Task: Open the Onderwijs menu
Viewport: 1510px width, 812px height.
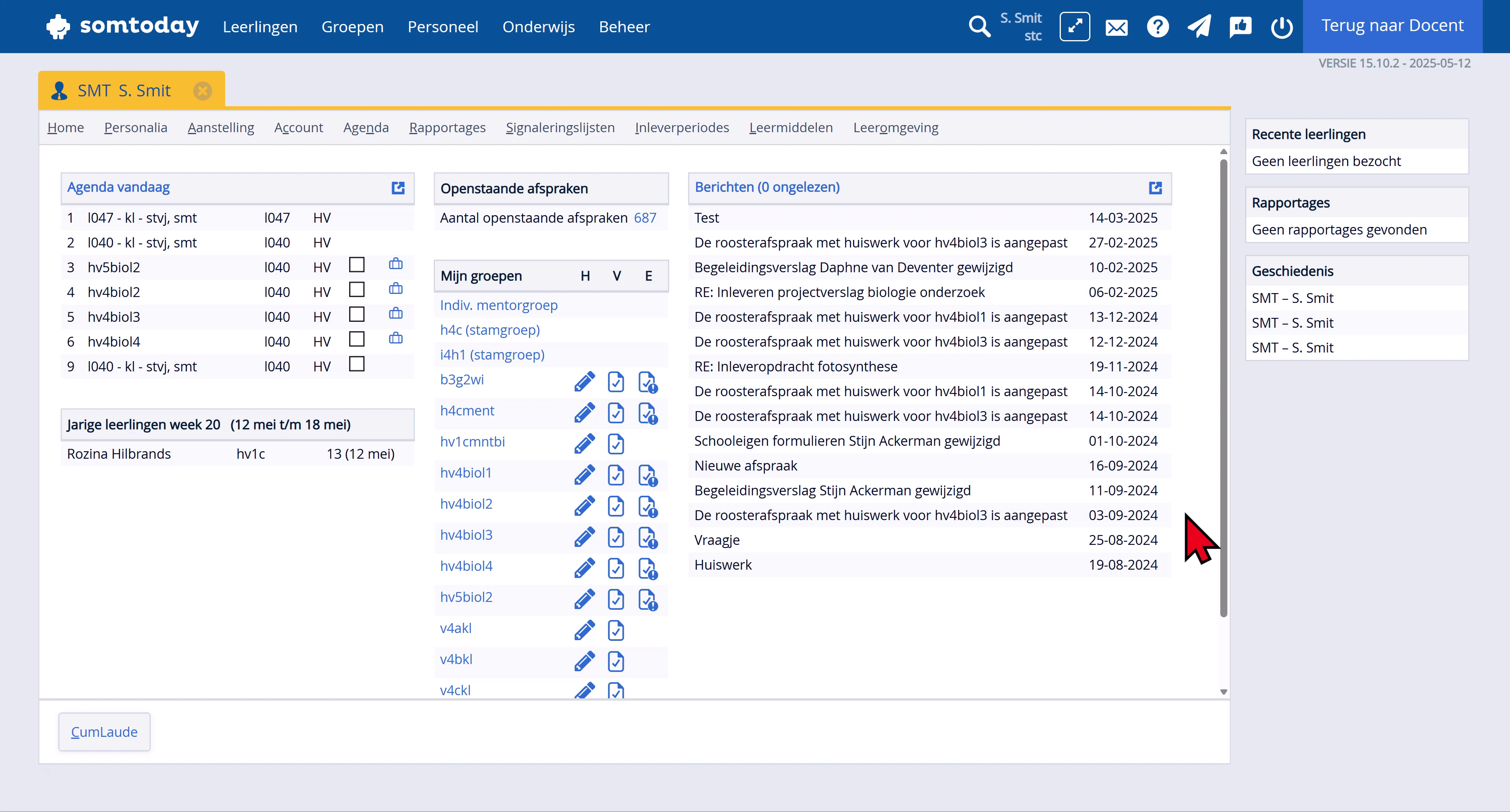Action: 539,27
